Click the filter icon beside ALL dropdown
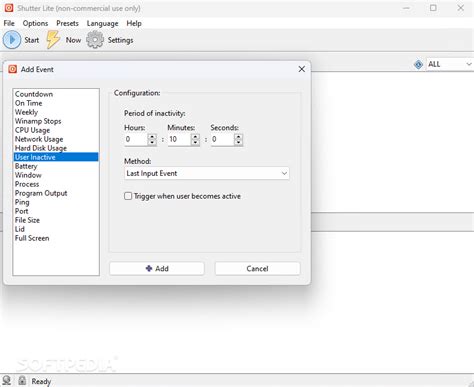The width and height of the screenshot is (474, 387). (x=418, y=64)
